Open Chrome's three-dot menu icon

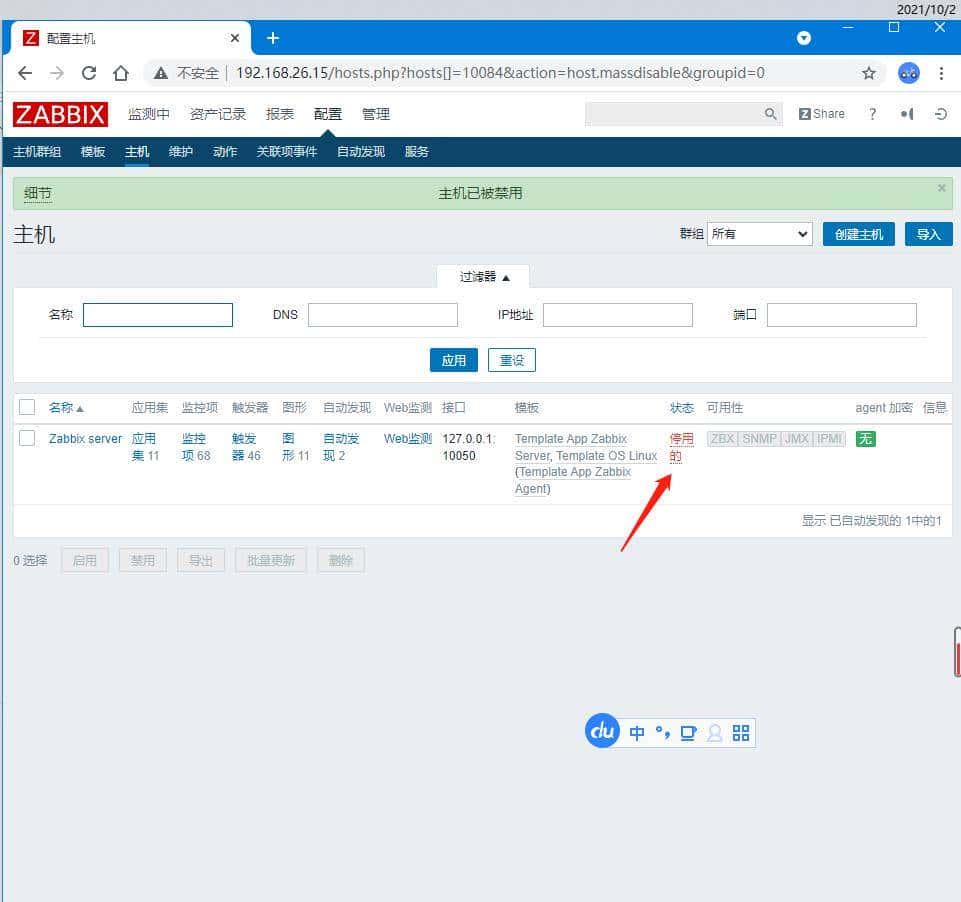(x=941, y=73)
